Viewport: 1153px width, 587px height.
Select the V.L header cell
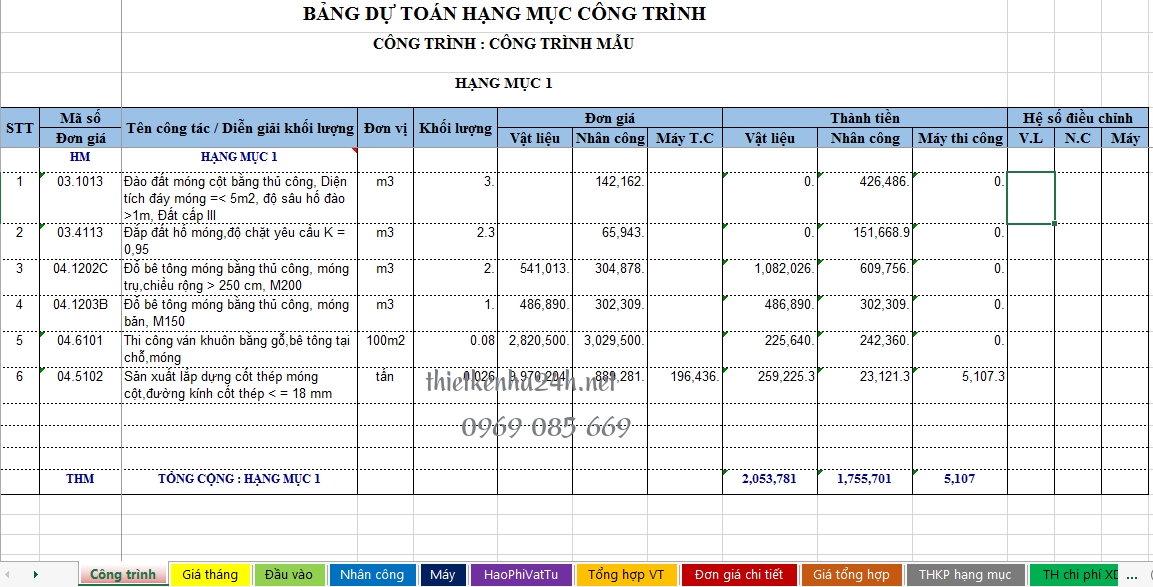1031,138
